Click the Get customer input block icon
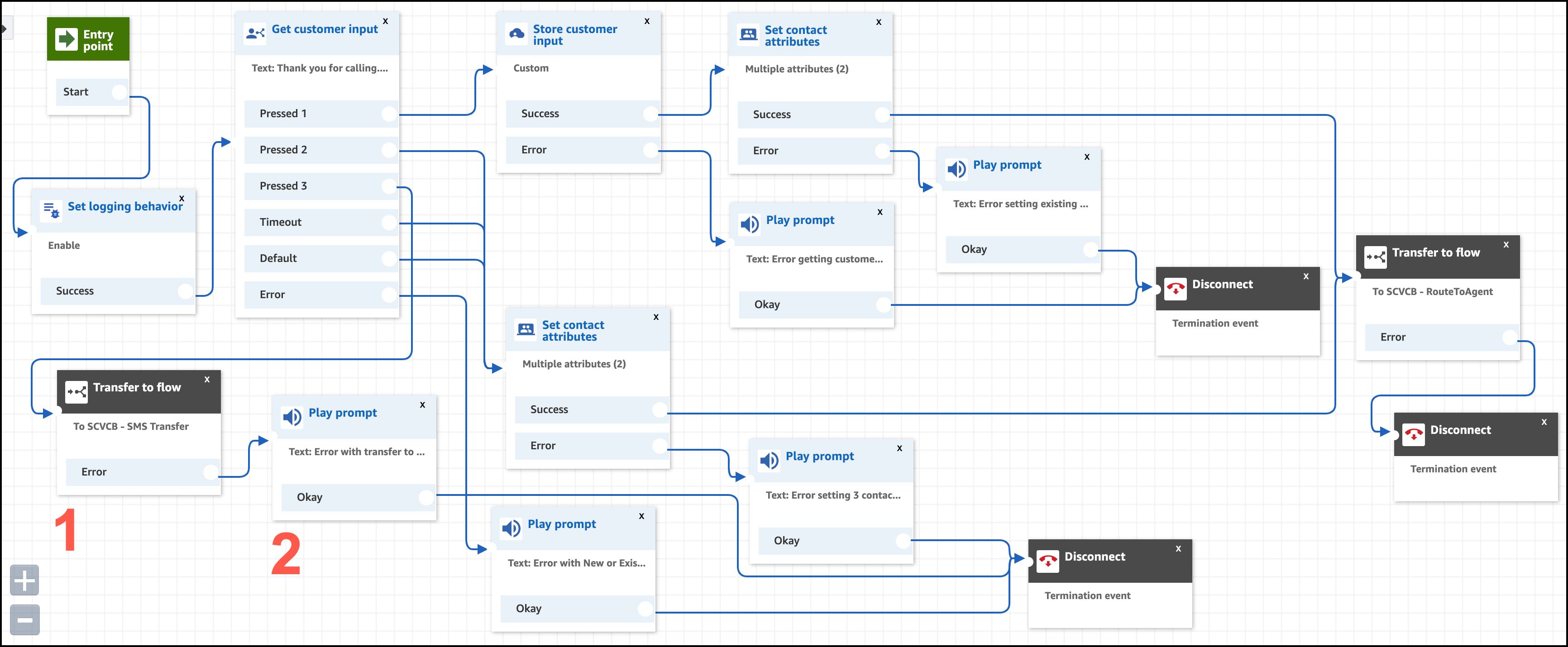 pos(254,33)
